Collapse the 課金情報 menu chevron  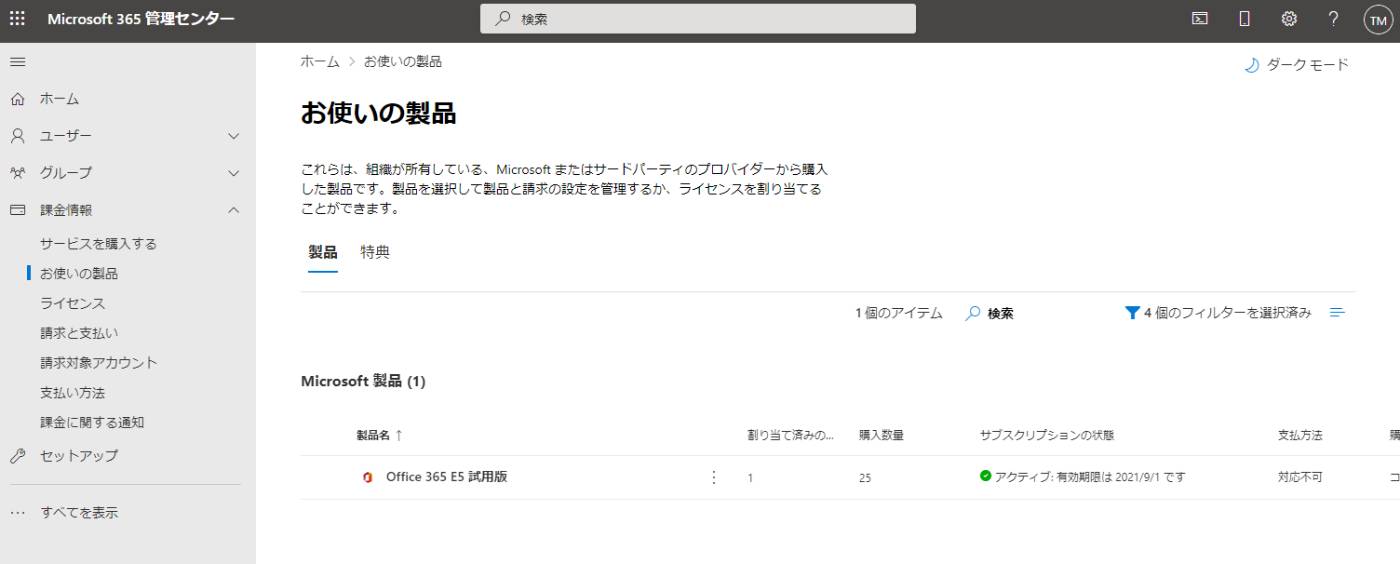[x=234, y=210]
